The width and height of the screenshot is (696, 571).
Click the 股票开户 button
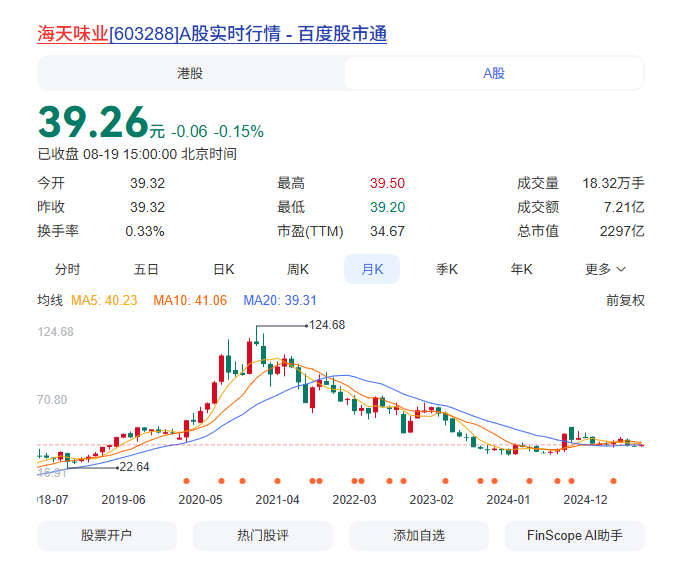click(x=107, y=535)
